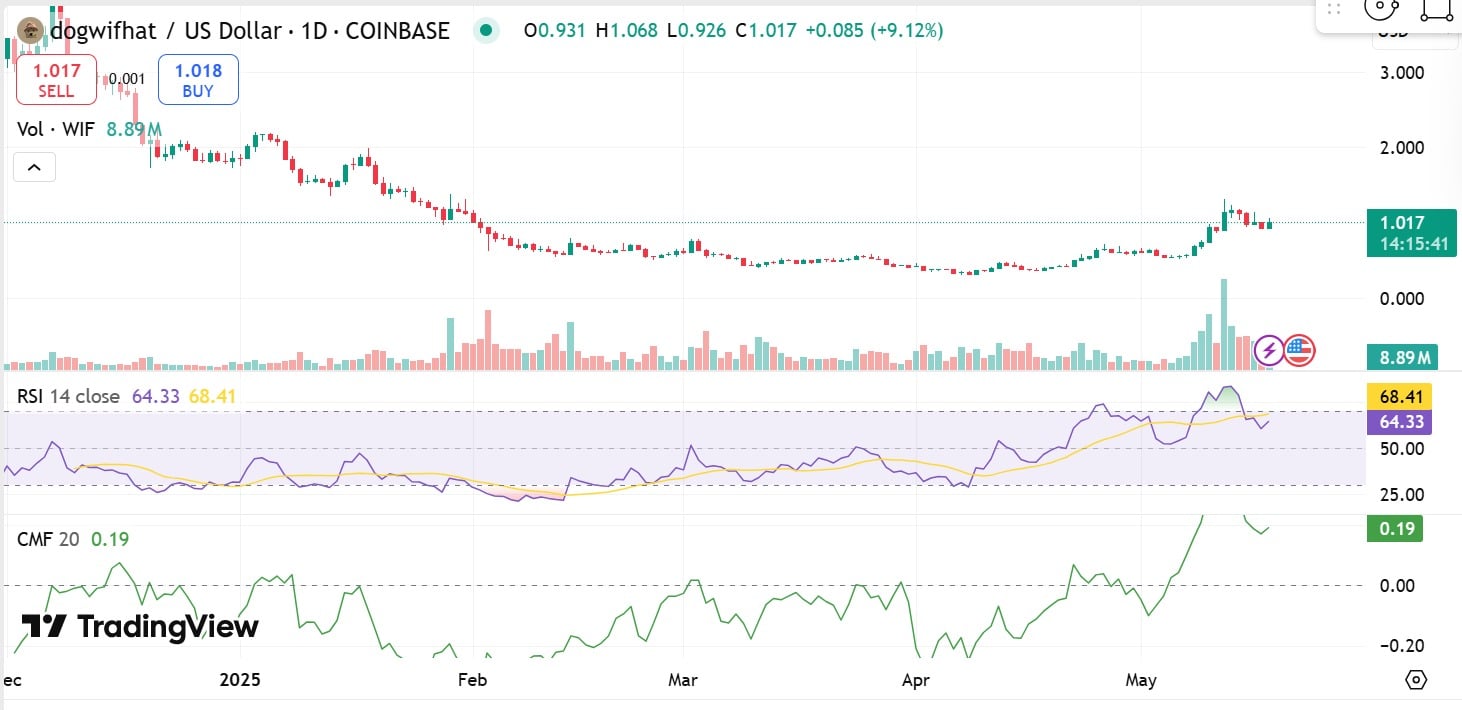Click the circular tool icon in floating toolbar

[1380, 9]
